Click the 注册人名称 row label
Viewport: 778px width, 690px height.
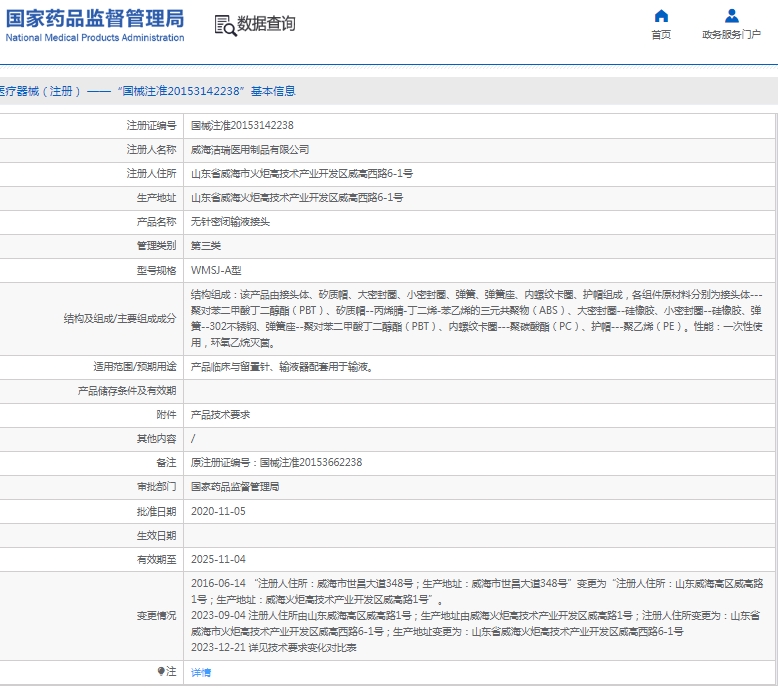[151, 149]
